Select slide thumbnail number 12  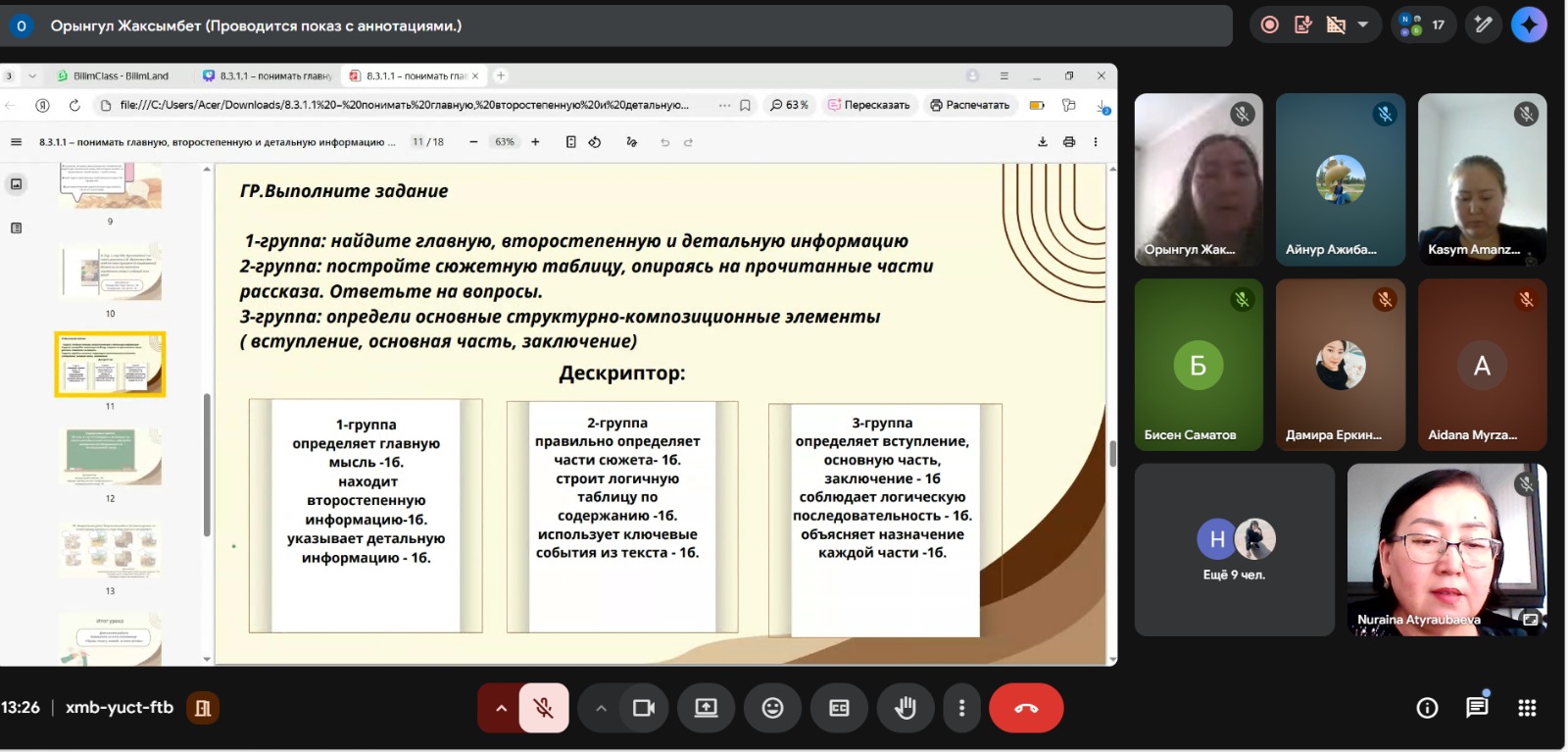tap(110, 458)
